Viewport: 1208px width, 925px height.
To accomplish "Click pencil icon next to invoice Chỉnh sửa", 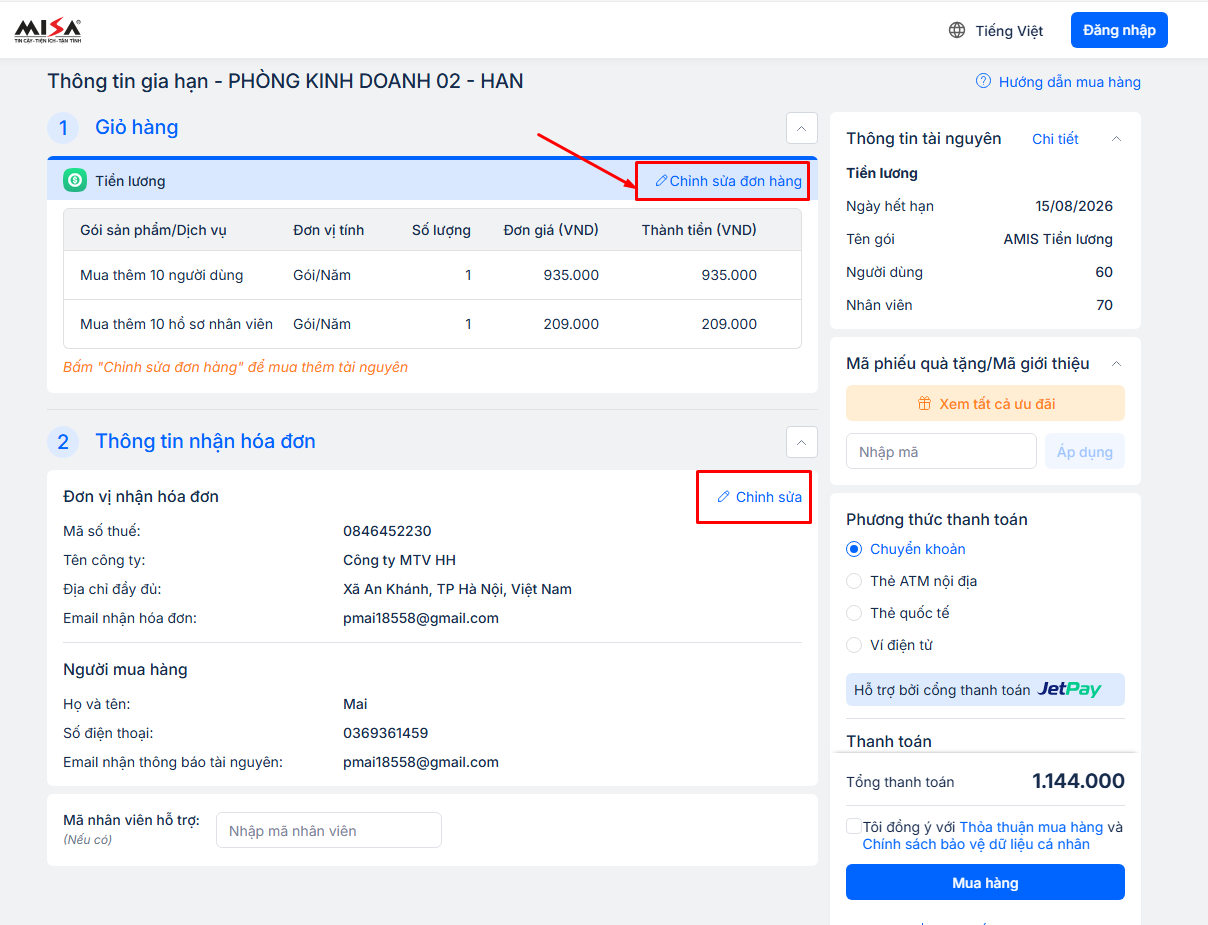I will pos(723,497).
